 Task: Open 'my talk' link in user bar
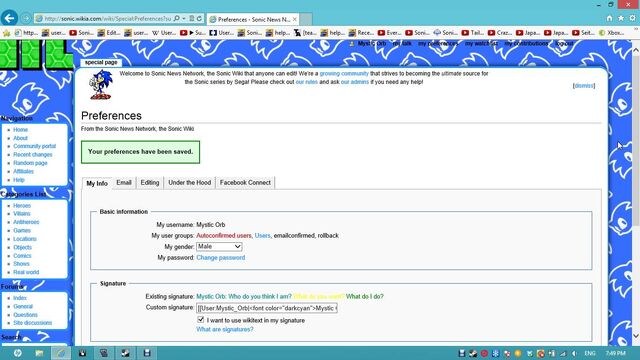402,43
